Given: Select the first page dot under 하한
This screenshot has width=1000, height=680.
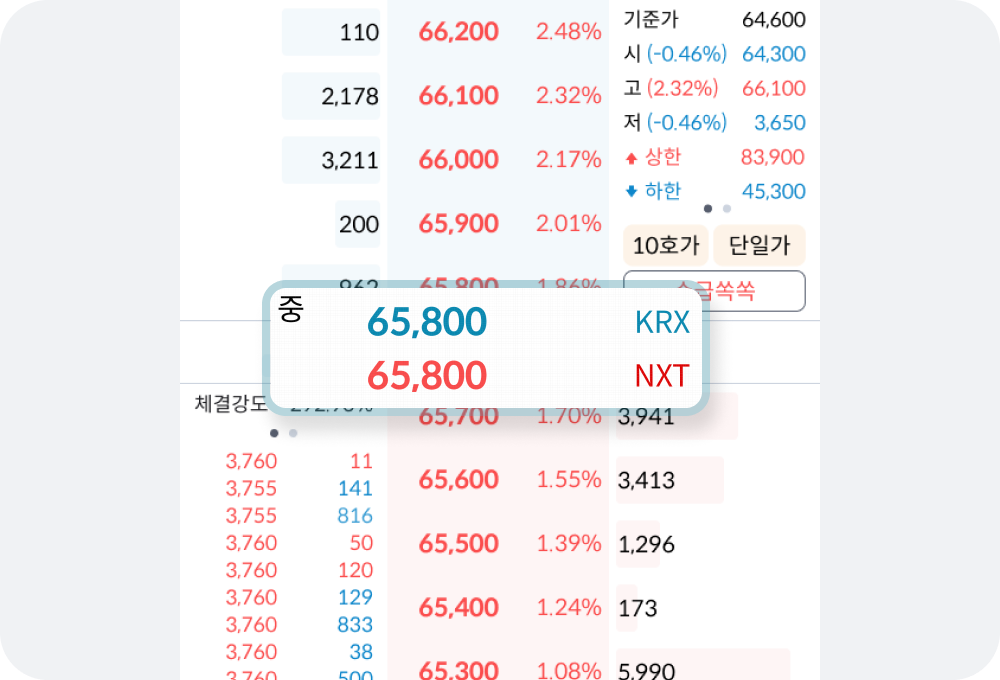Looking at the screenshot, I should (707, 209).
